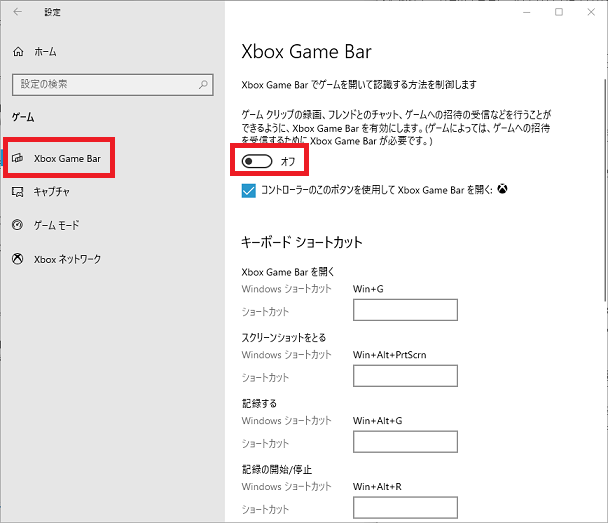Screen dimensions: 608x523
Task: Open キャプチャ settings section
Action: pos(52,192)
